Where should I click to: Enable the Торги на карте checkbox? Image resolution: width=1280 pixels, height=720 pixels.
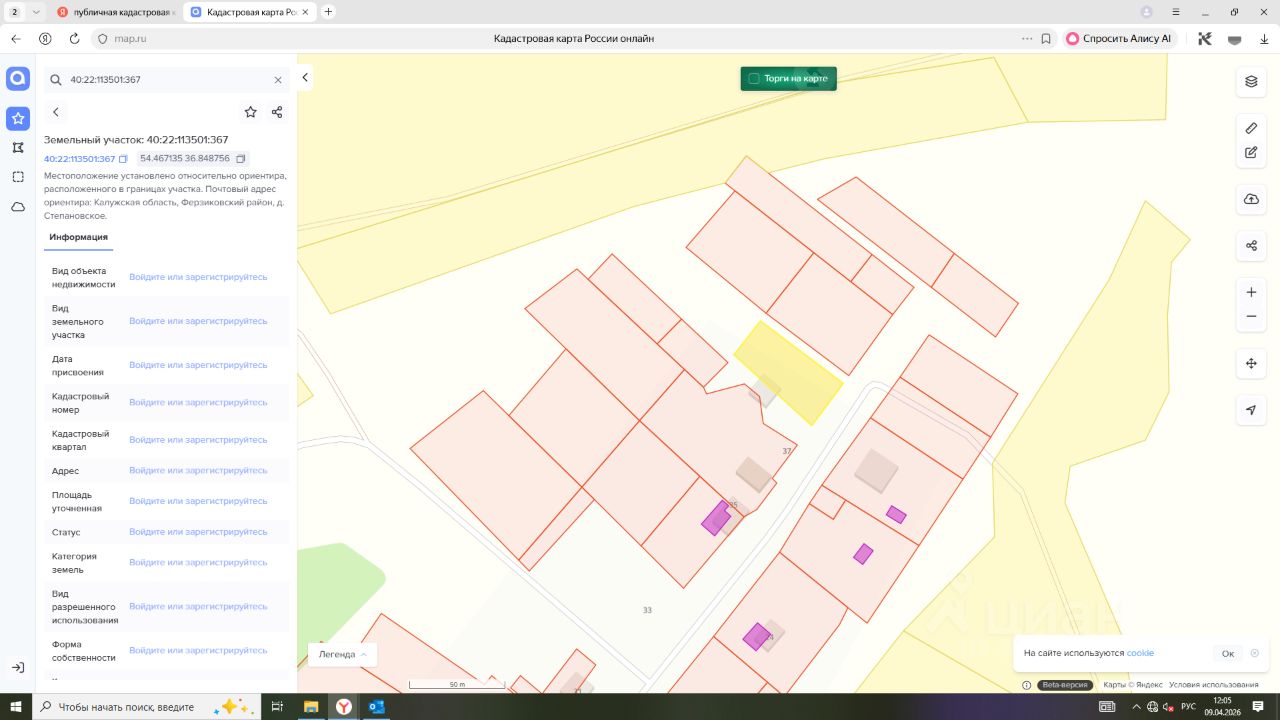(x=754, y=78)
